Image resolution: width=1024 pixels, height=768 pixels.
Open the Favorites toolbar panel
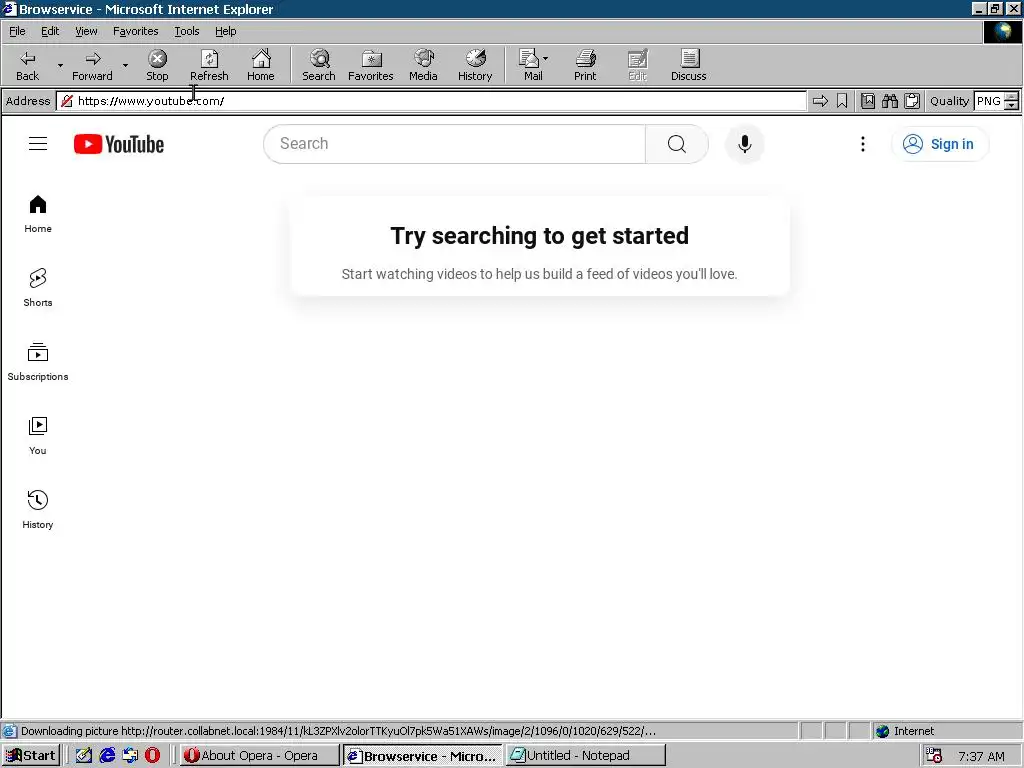pos(371,66)
